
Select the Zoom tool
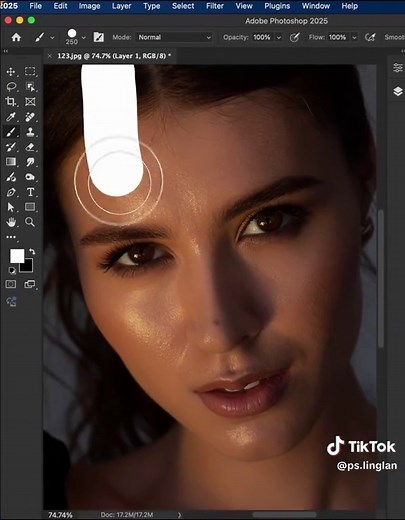click(x=30, y=222)
